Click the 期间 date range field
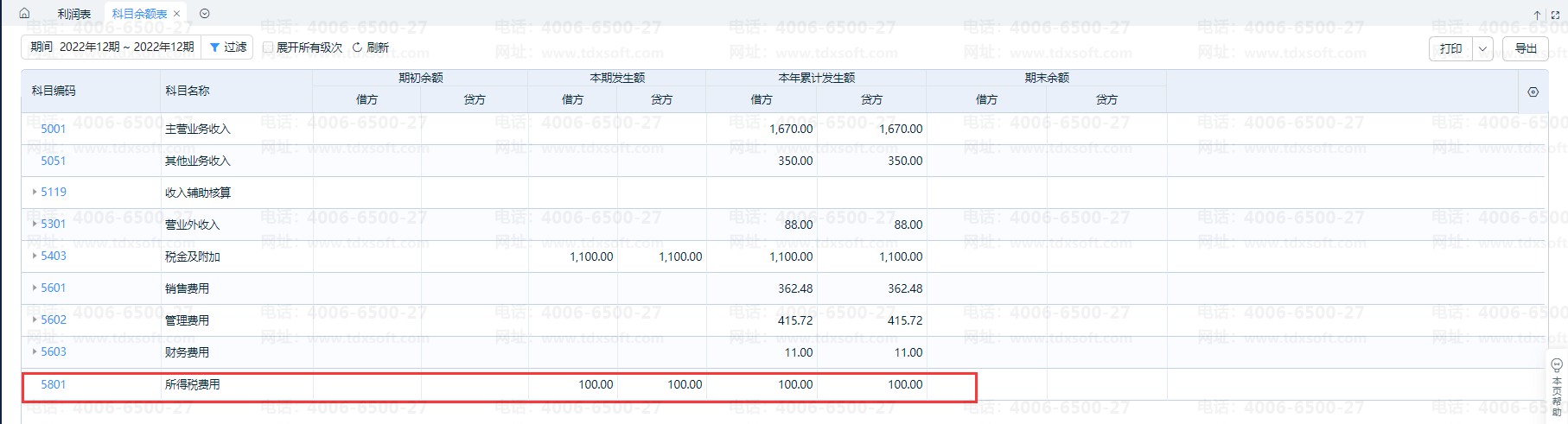The image size is (1568, 424). [x=112, y=47]
